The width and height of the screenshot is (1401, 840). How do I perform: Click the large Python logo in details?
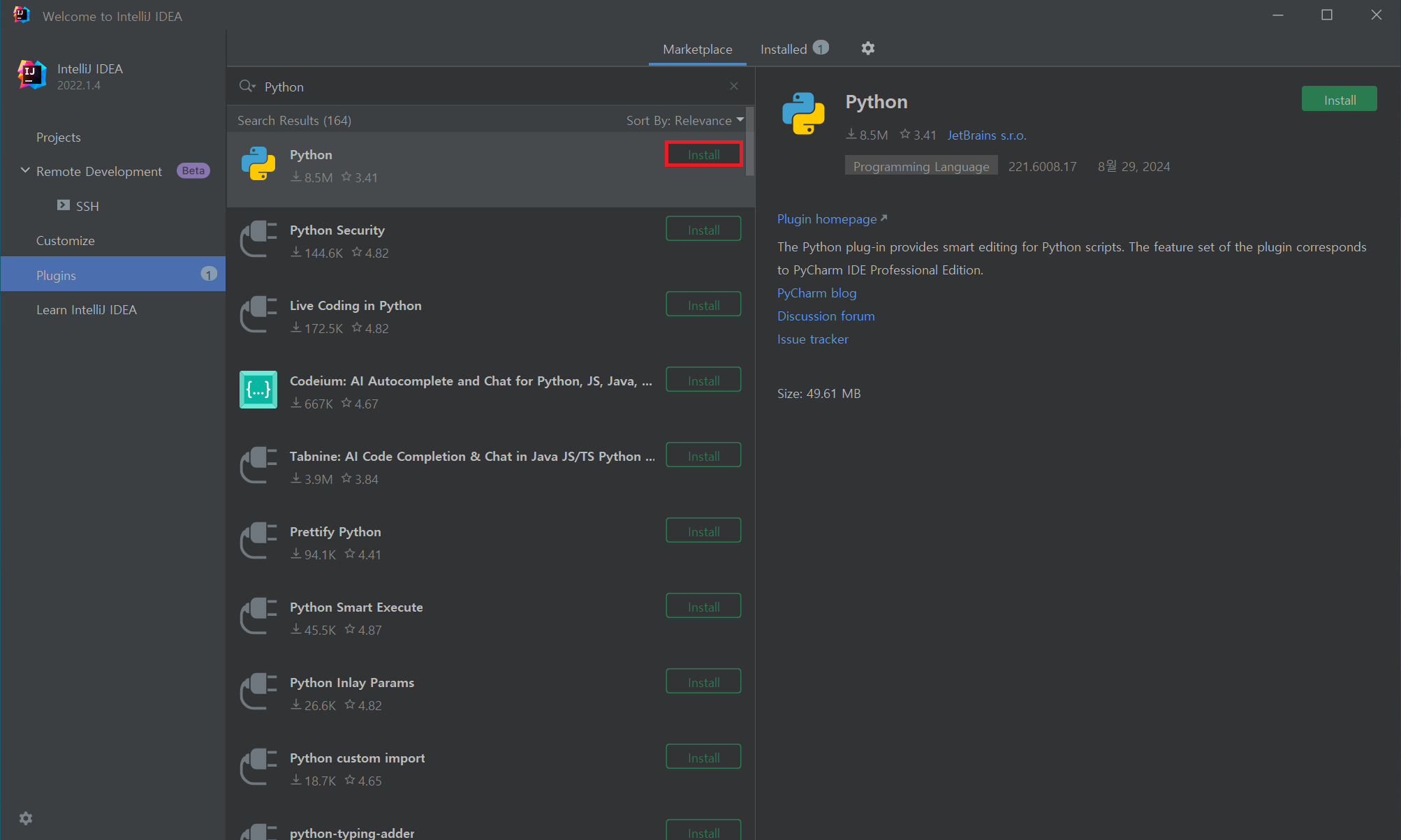click(803, 114)
